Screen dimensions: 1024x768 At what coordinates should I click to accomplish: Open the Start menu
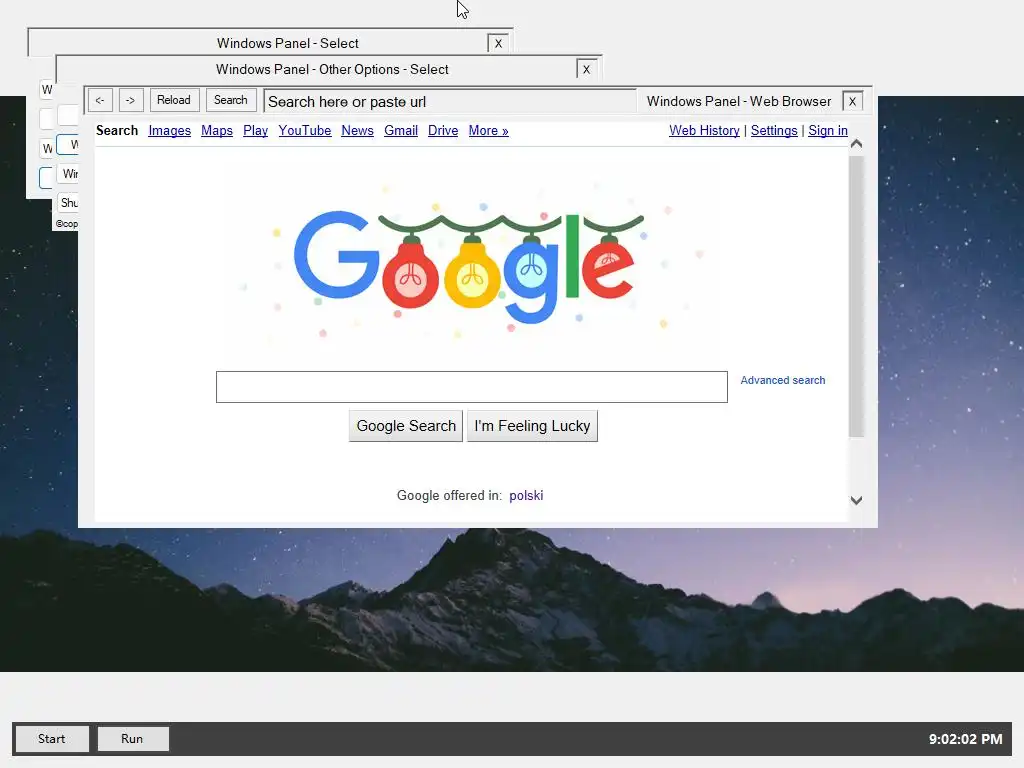click(x=52, y=739)
